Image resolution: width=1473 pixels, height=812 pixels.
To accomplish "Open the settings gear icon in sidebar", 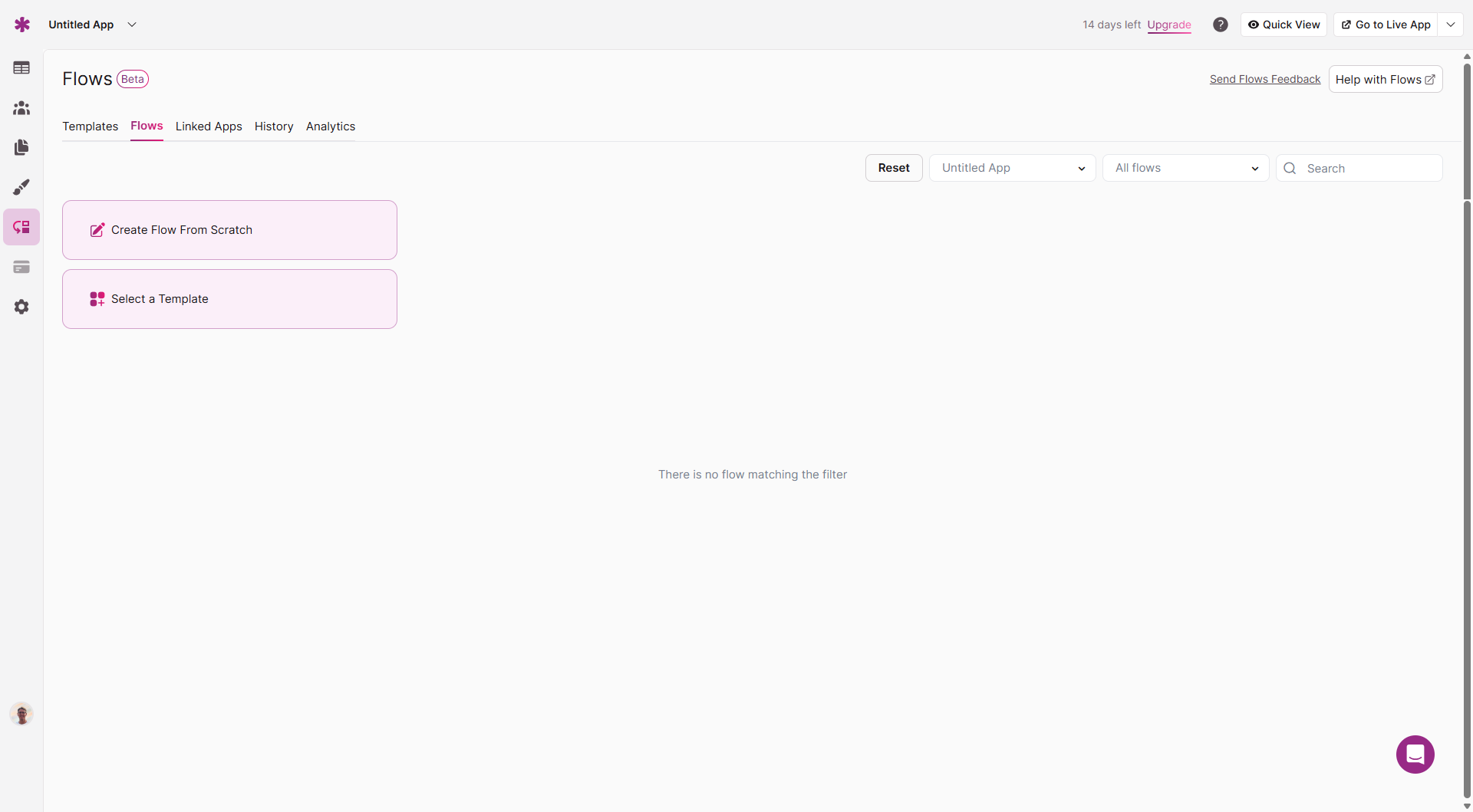I will click(x=21, y=307).
